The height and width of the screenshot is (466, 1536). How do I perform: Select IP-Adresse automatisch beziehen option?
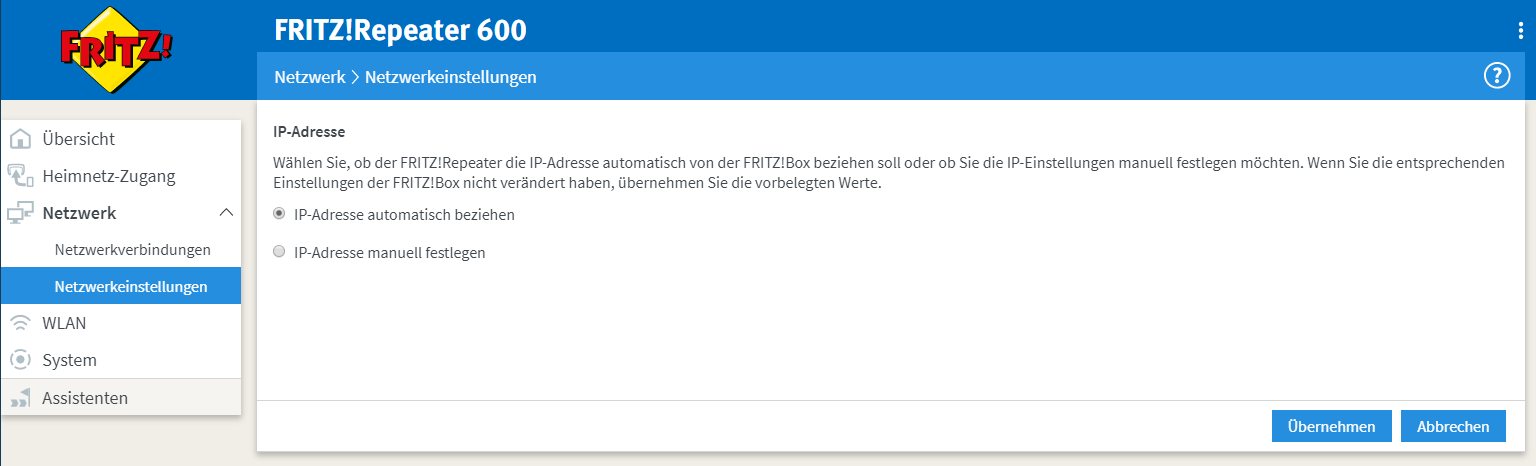tap(279, 214)
